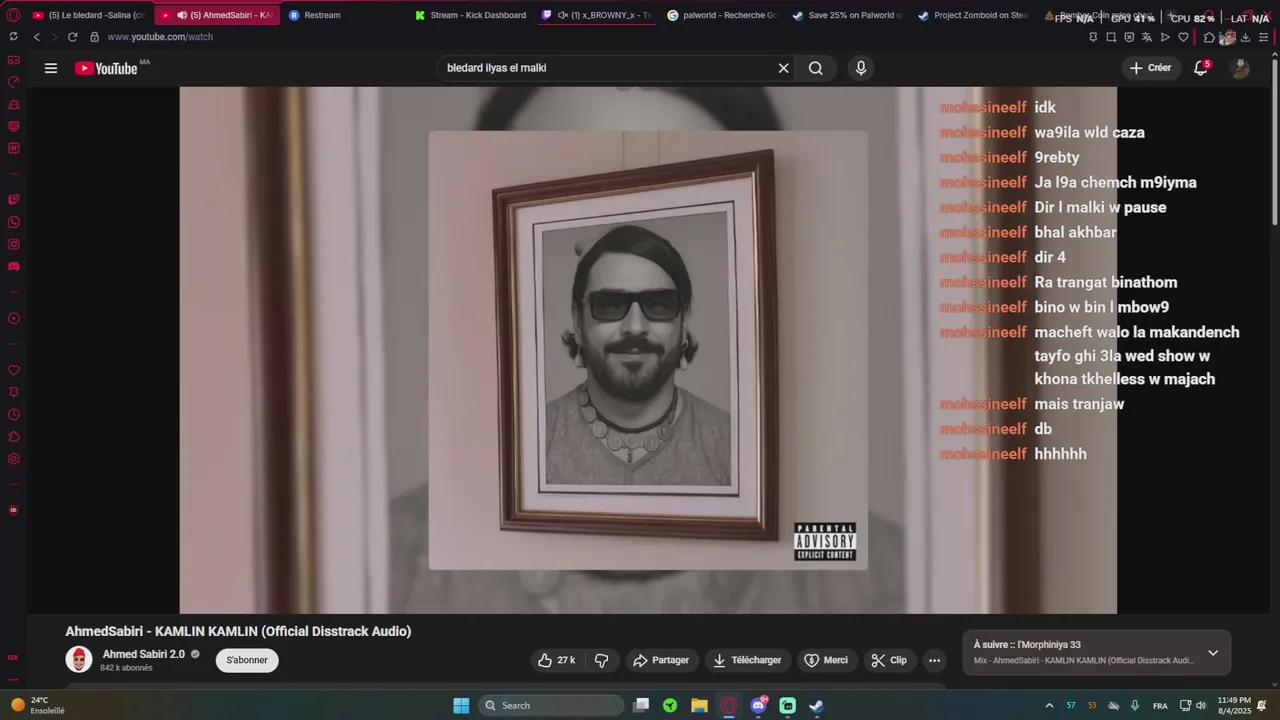Open the weather widget showing 24°C
The width and height of the screenshot is (1280, 720).
40,705
